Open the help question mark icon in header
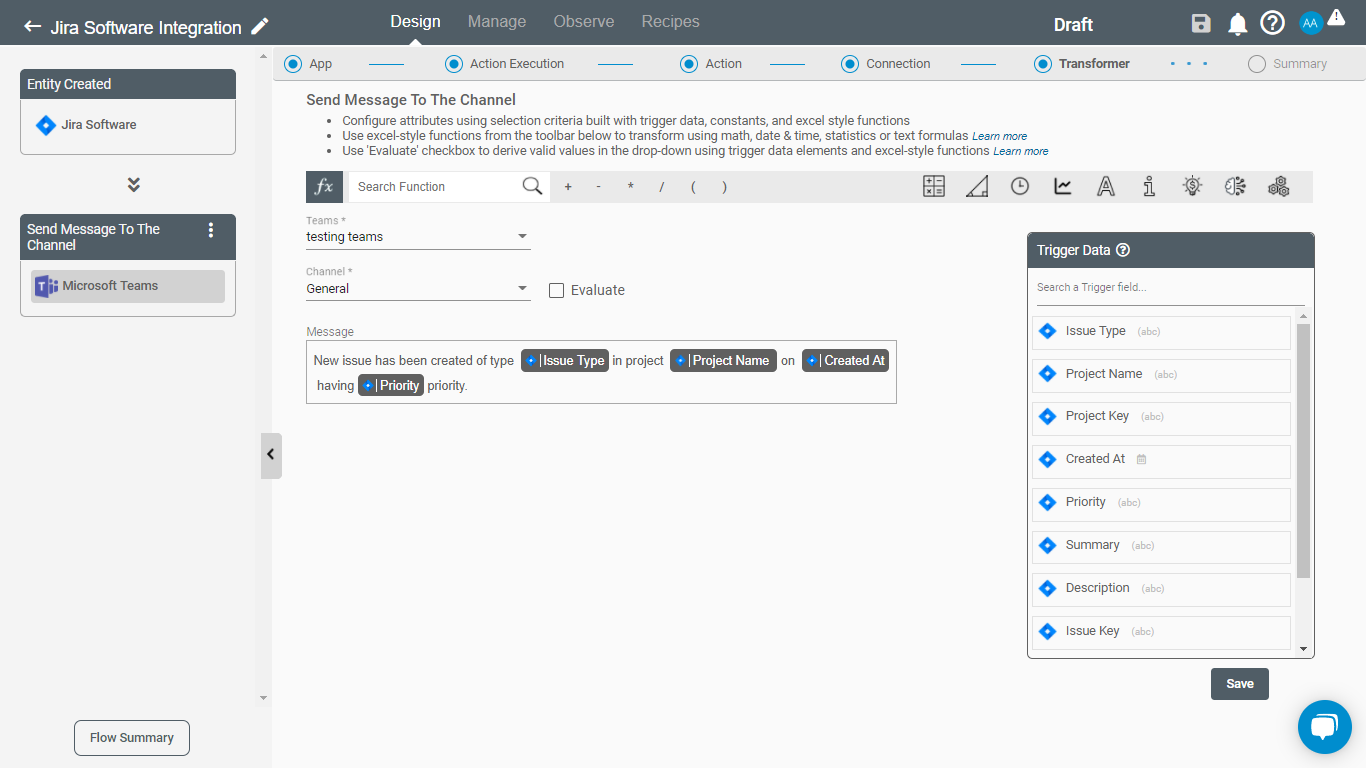The image size is (1366, 768). coord(1272,23)
